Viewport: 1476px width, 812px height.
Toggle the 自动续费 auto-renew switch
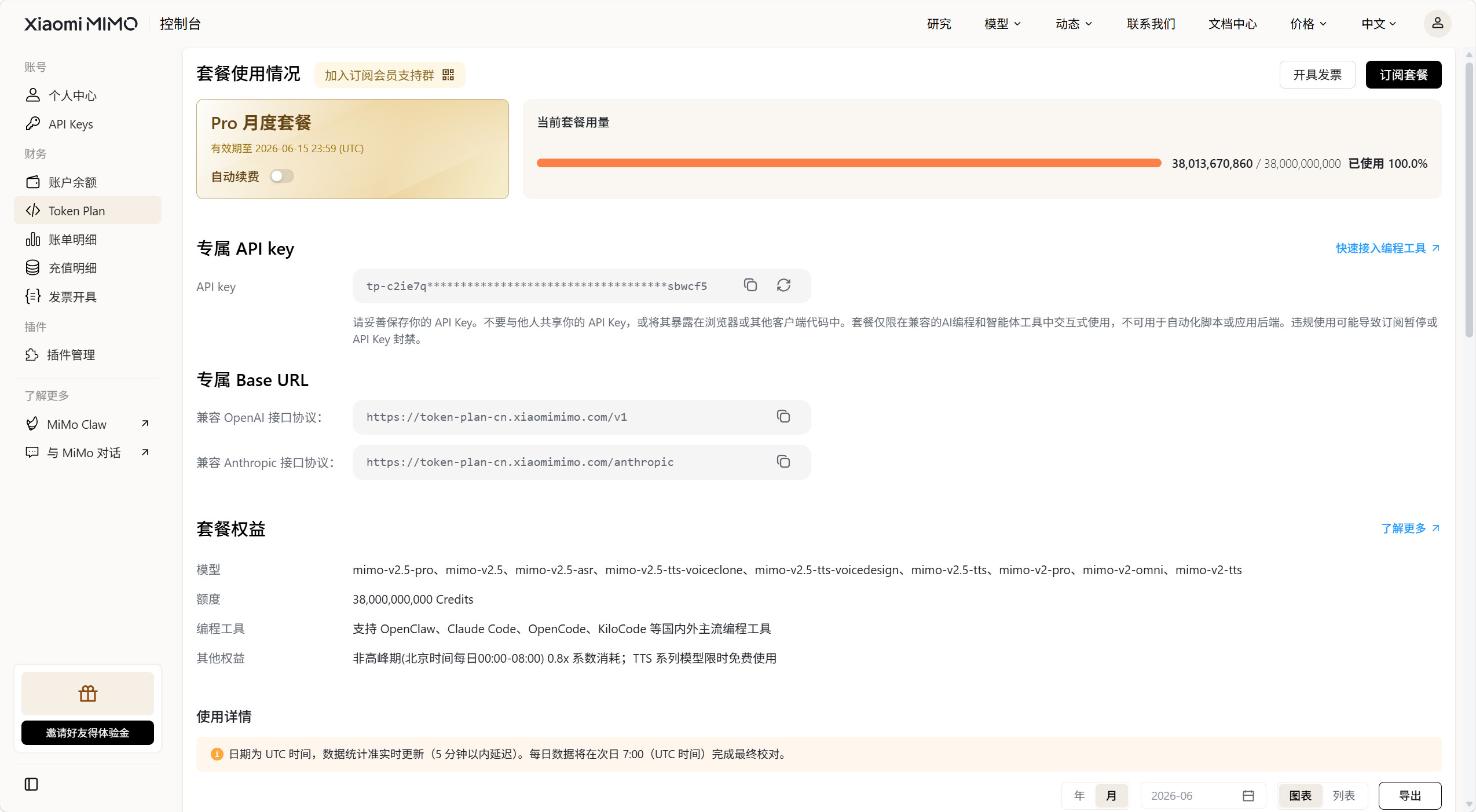pos(282,176)
